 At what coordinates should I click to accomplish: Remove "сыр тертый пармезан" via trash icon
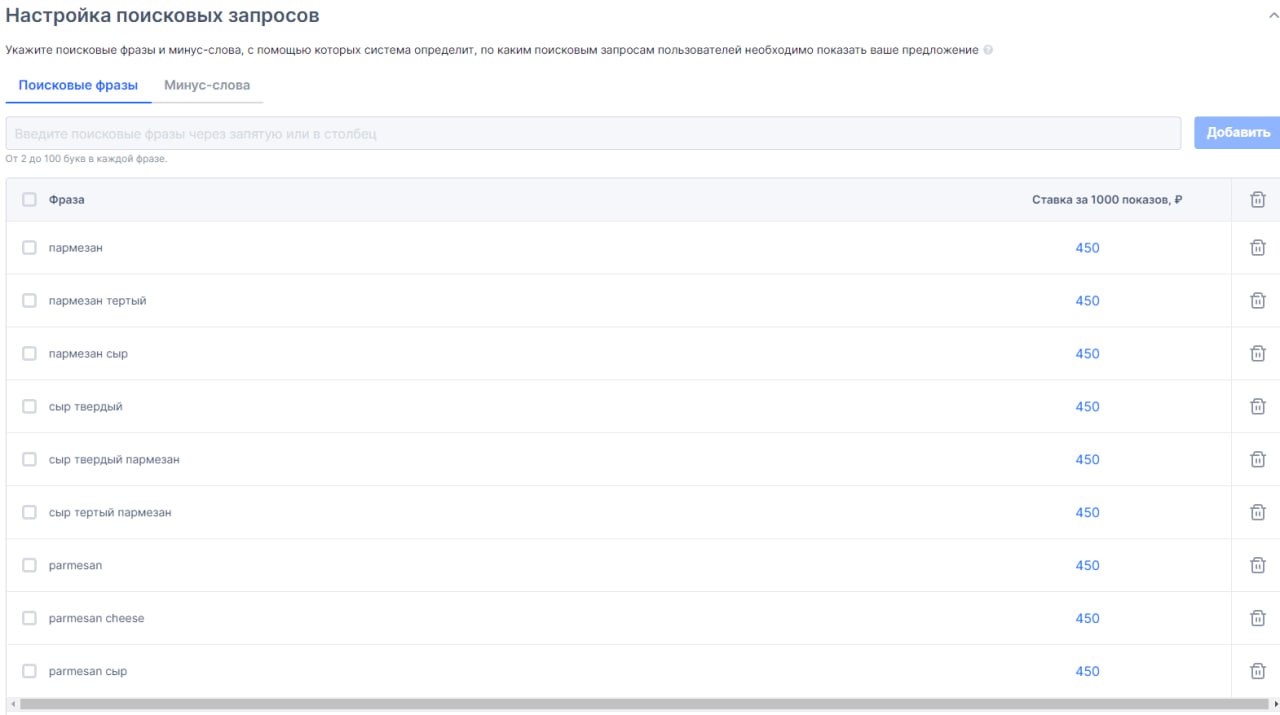tap(1258, 513)
